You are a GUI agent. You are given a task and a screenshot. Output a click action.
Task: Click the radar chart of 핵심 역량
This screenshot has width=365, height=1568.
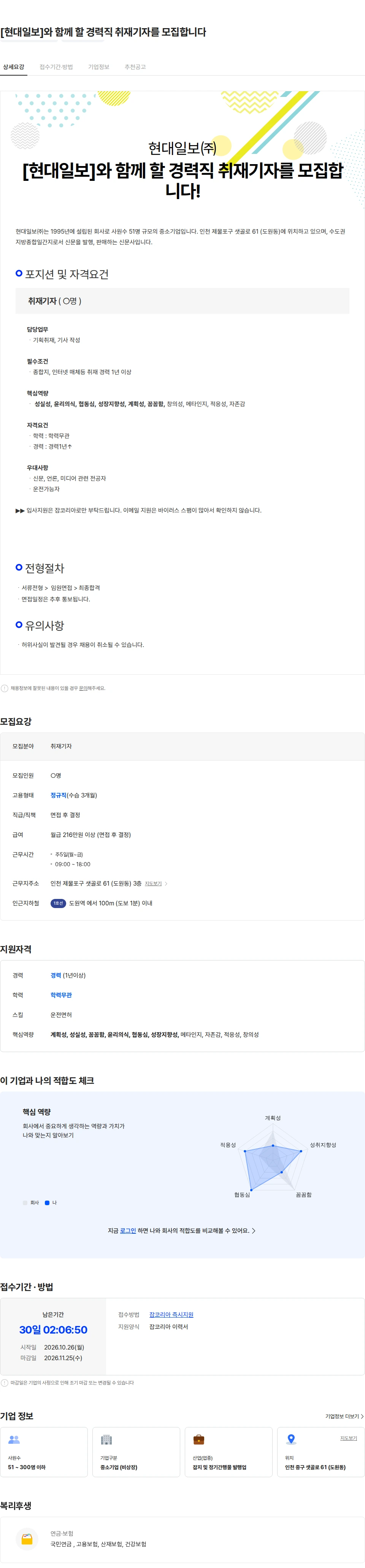pyautogui.click(x=273, y=1158)
